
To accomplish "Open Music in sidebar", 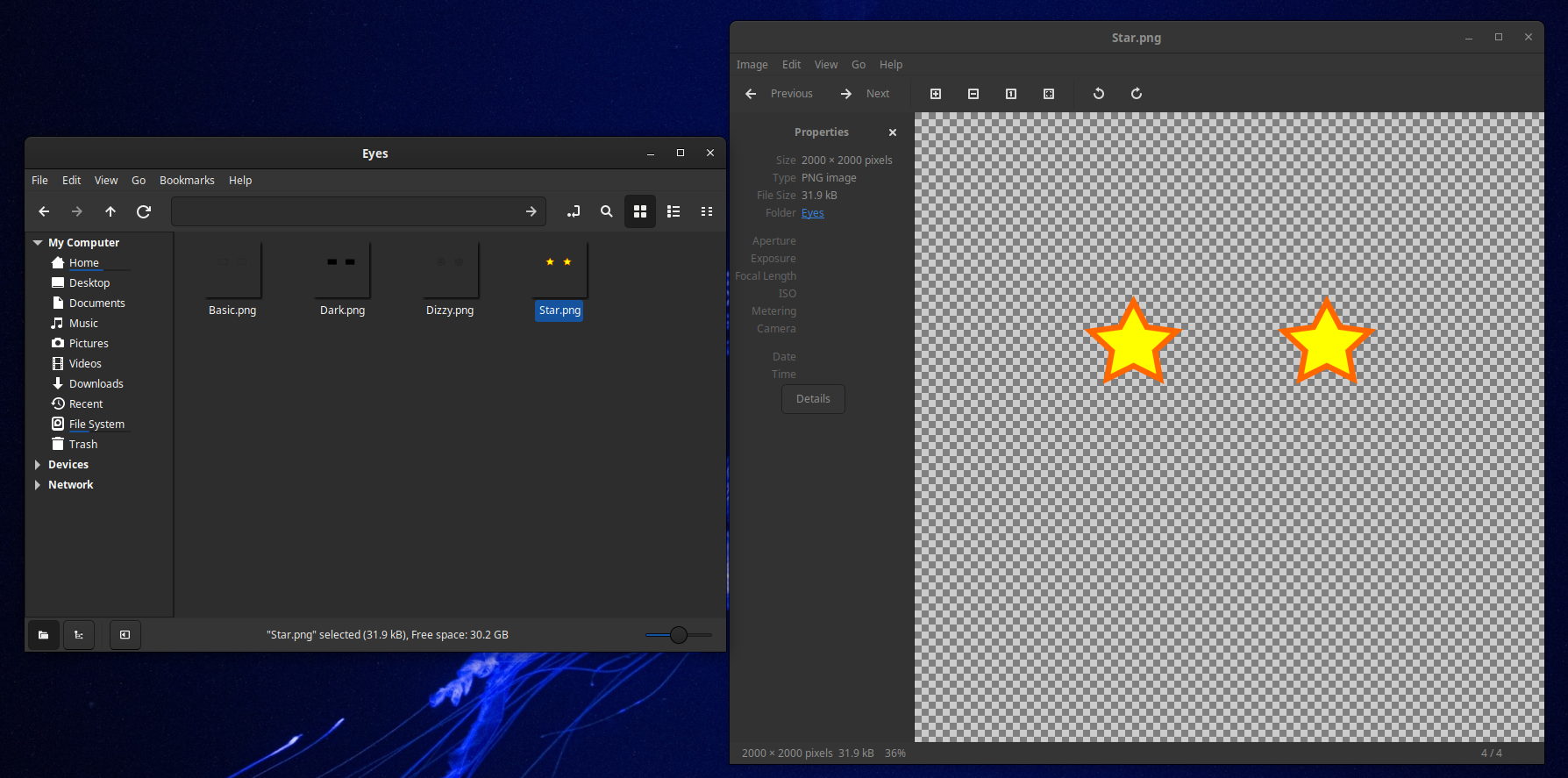I will (83, 324).
